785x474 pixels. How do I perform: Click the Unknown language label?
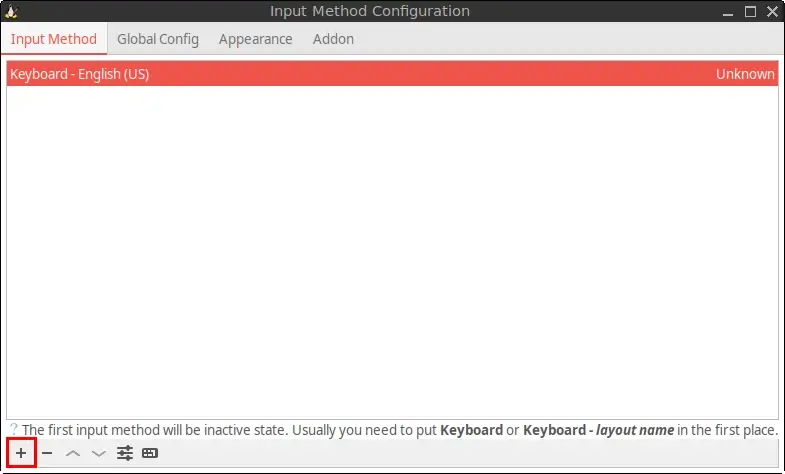(x=745, y=74)
